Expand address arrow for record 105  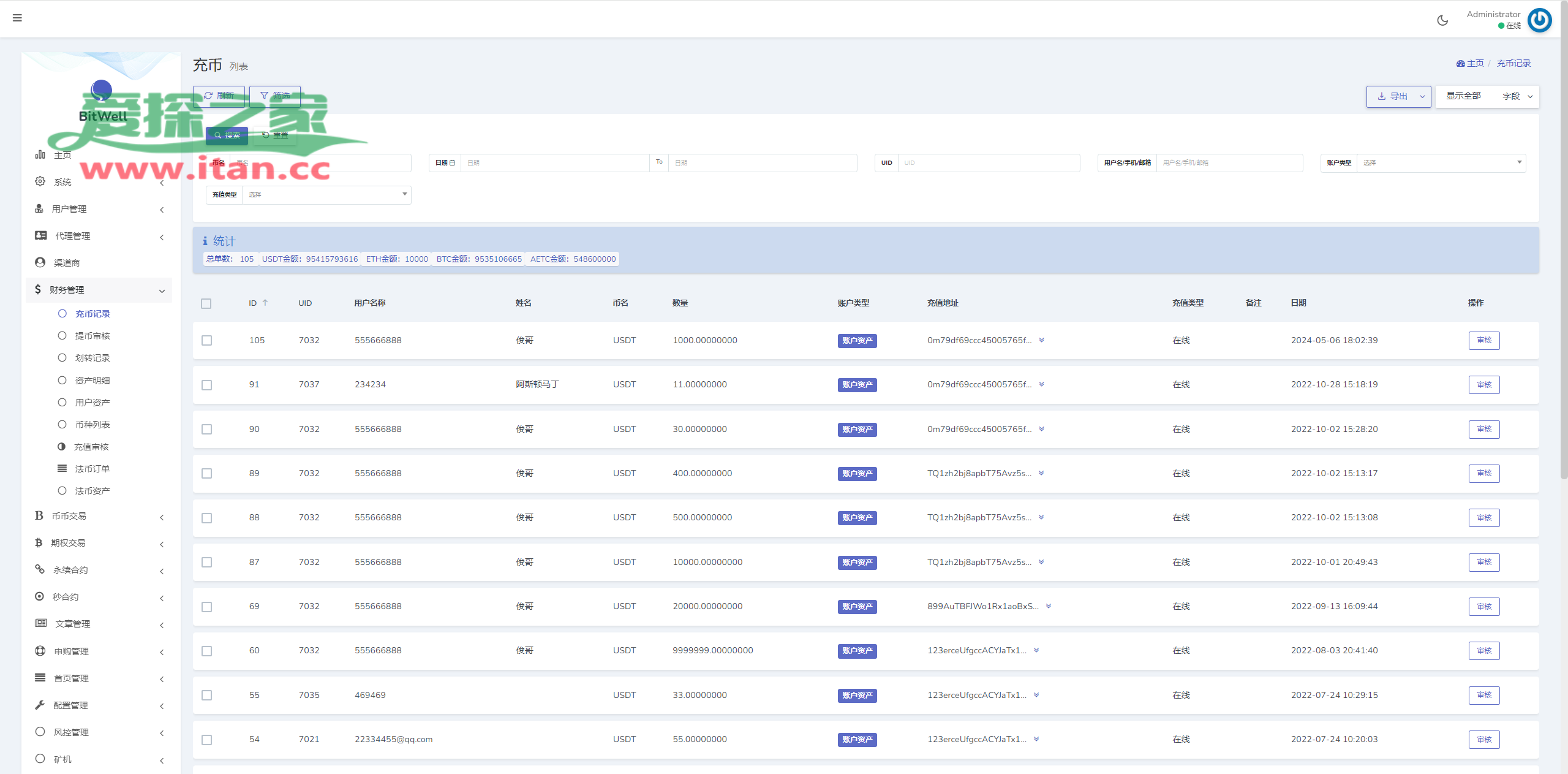pos(1041,340)
